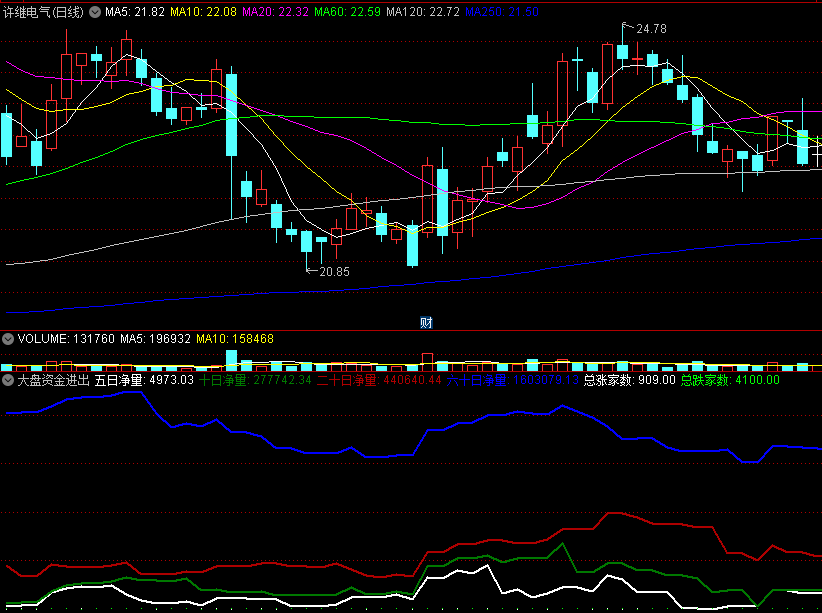Select the blue MA250: 21.50 label
822x613 pixels.
(x=502, y=12)
